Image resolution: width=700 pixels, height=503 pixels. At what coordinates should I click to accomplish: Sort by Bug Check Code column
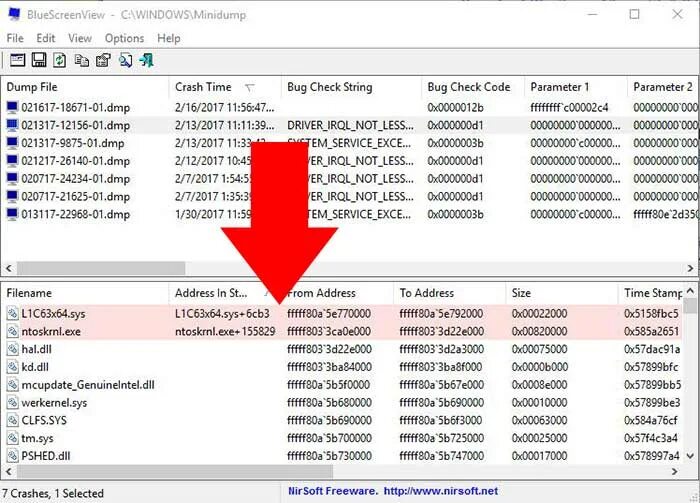tap(472, 87)
